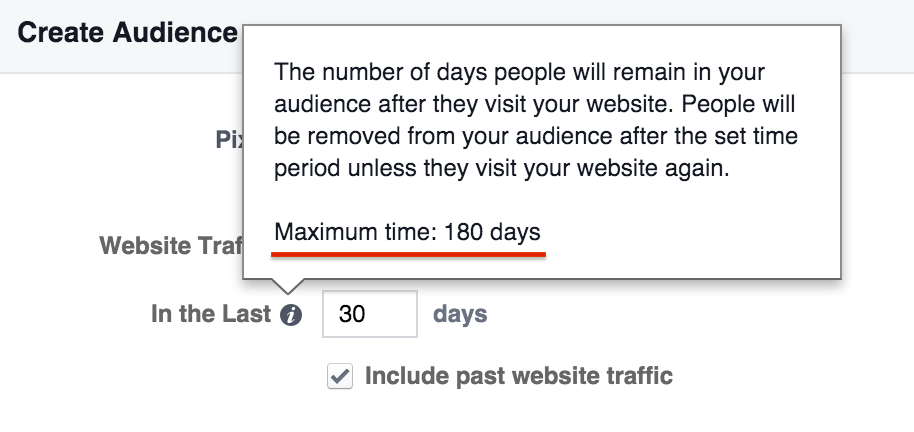The image size is (914, 432).
Task: Focus the days input field showing 30
Action: point(370,314)
